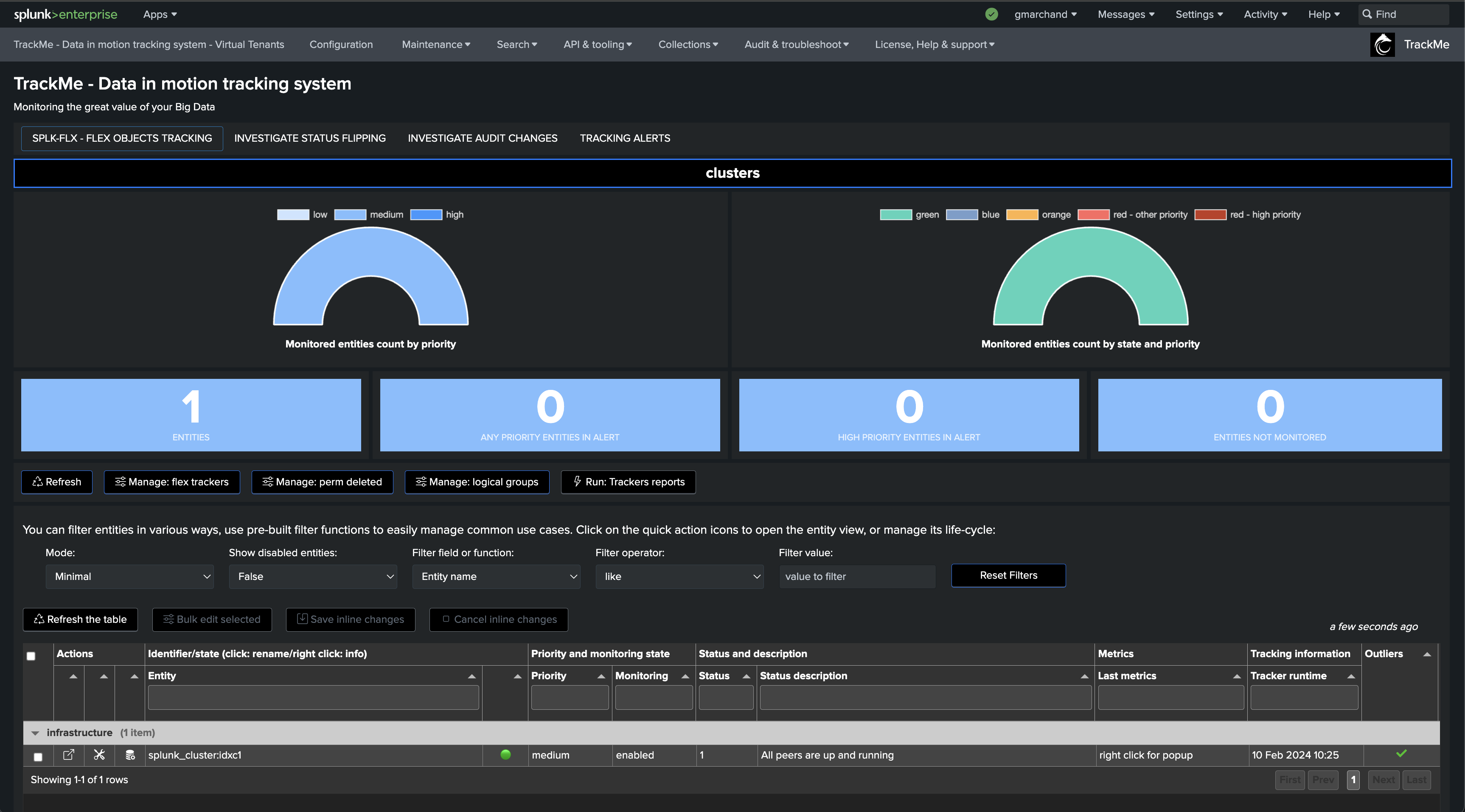
Task: Click the green status circle for splunk_cluster:idxc1
Action: click(505, 755)
